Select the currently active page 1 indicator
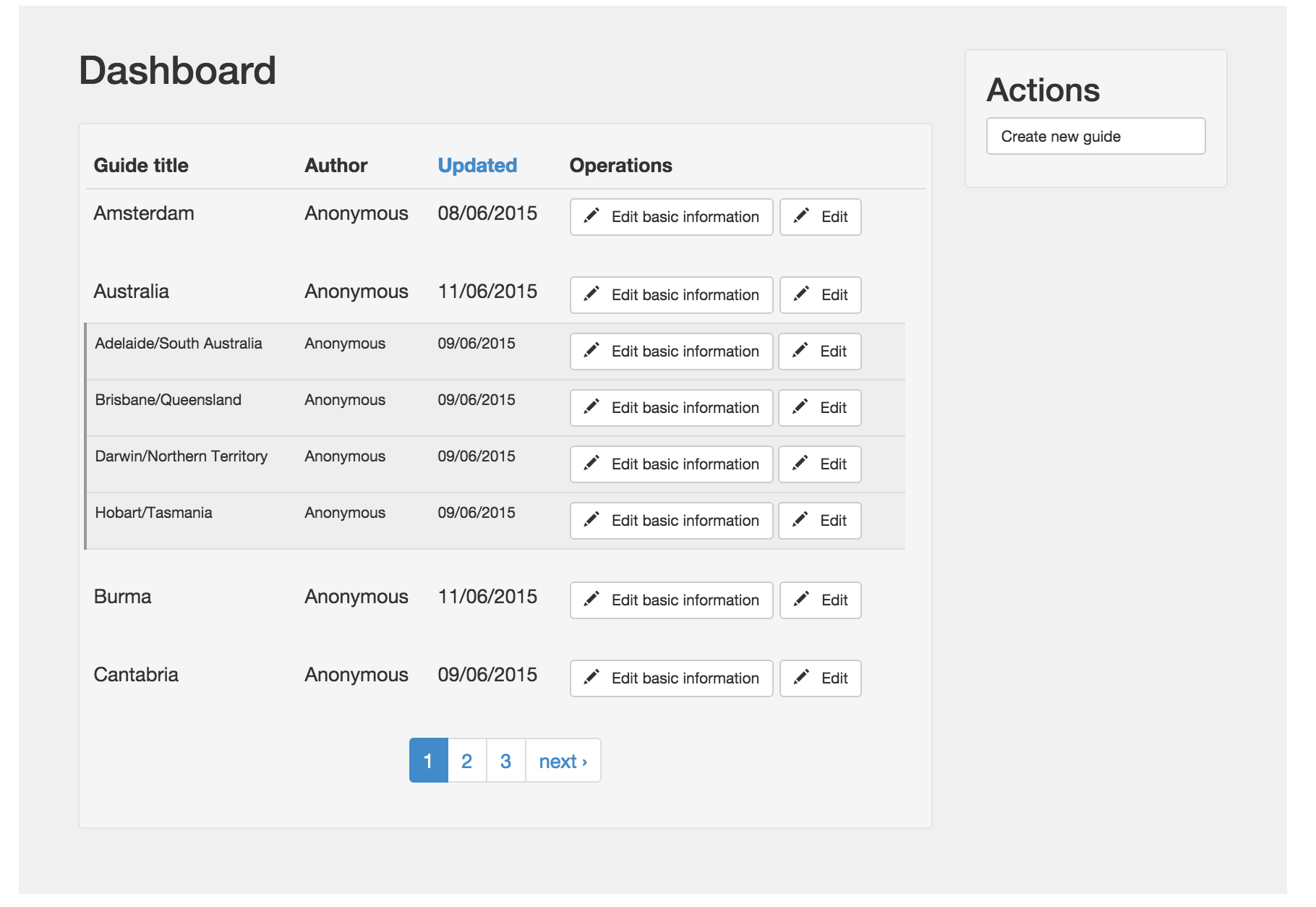The height and width of the screenshot is (907, 1316). pos(429,760)
